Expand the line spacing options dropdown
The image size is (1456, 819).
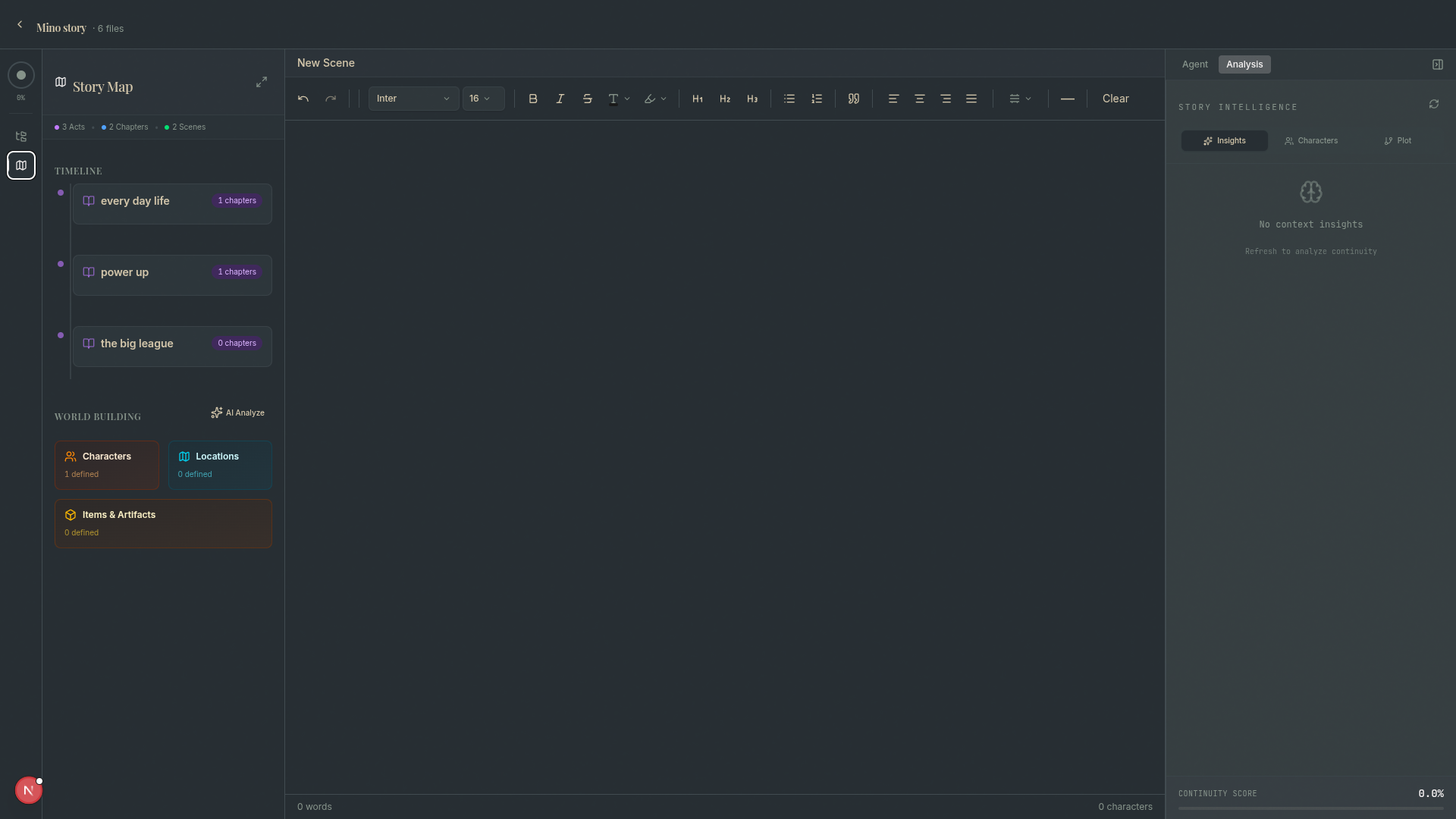point(1019,99)
